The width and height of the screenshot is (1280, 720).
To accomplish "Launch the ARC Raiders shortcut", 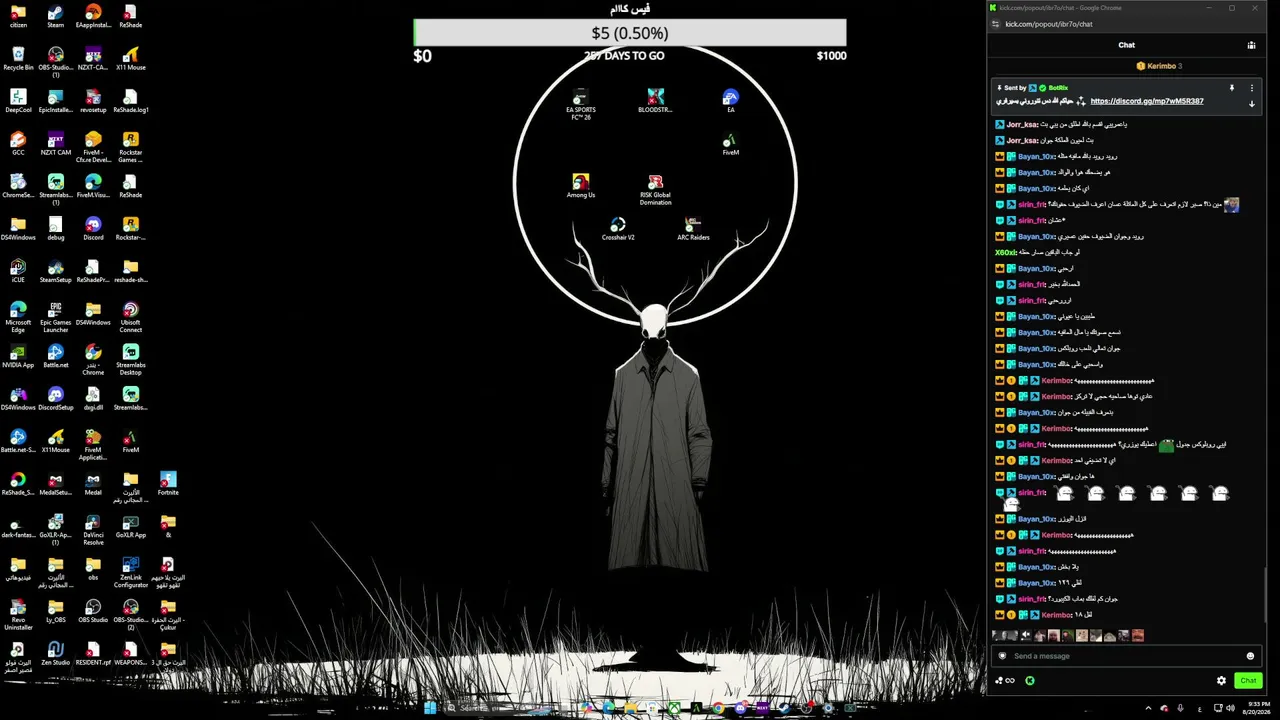I will (x=693, y=229).
